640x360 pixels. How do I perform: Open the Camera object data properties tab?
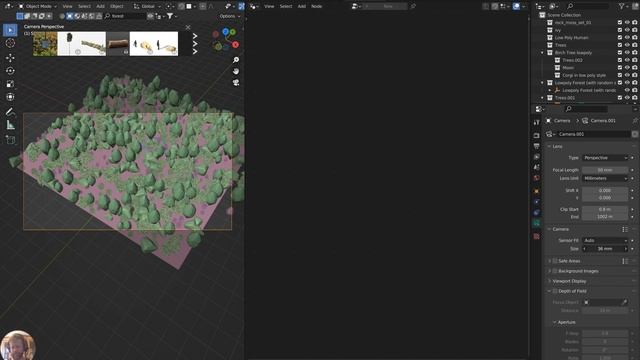coord(536,223)
